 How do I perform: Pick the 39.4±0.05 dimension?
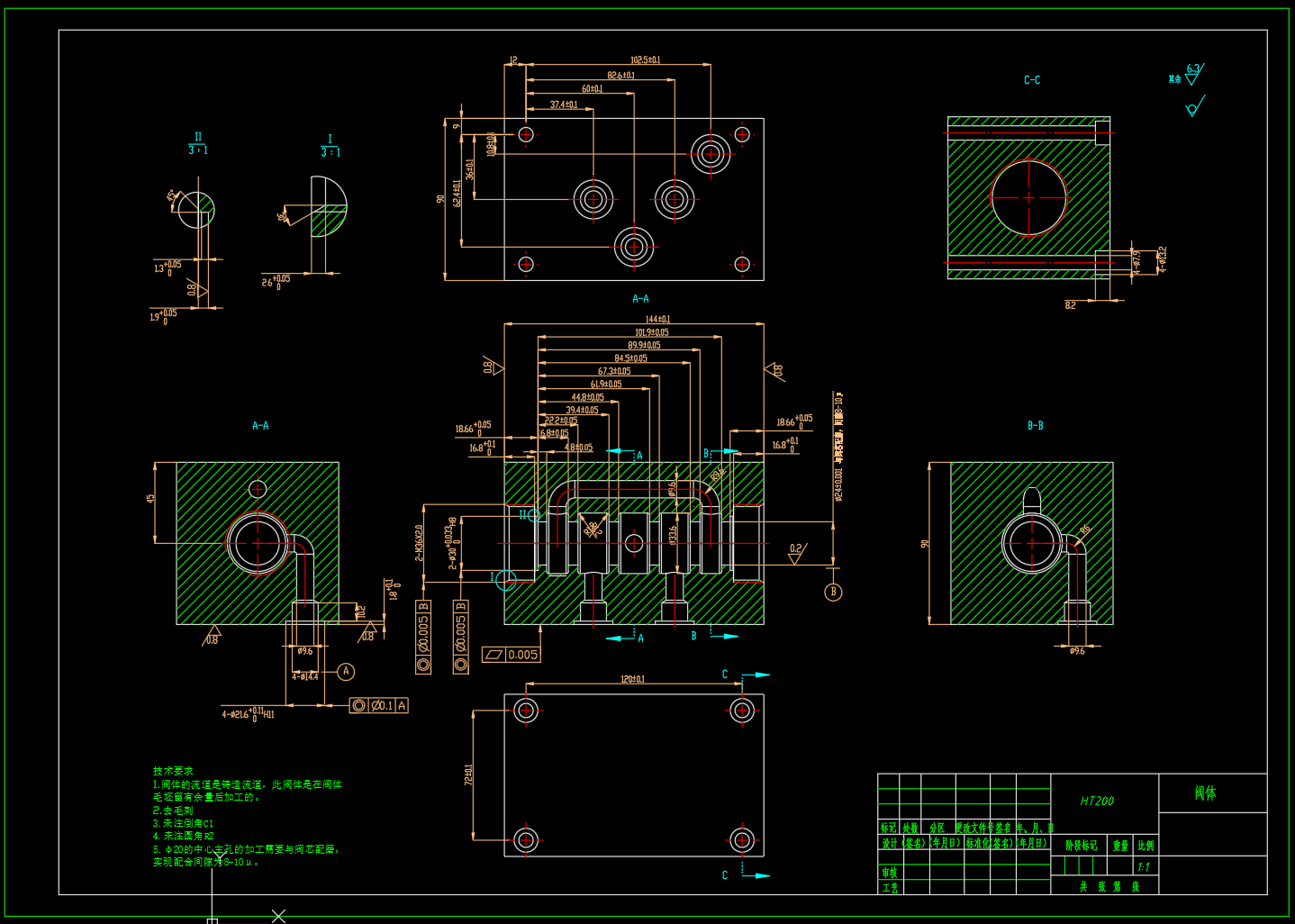point(582,410)
